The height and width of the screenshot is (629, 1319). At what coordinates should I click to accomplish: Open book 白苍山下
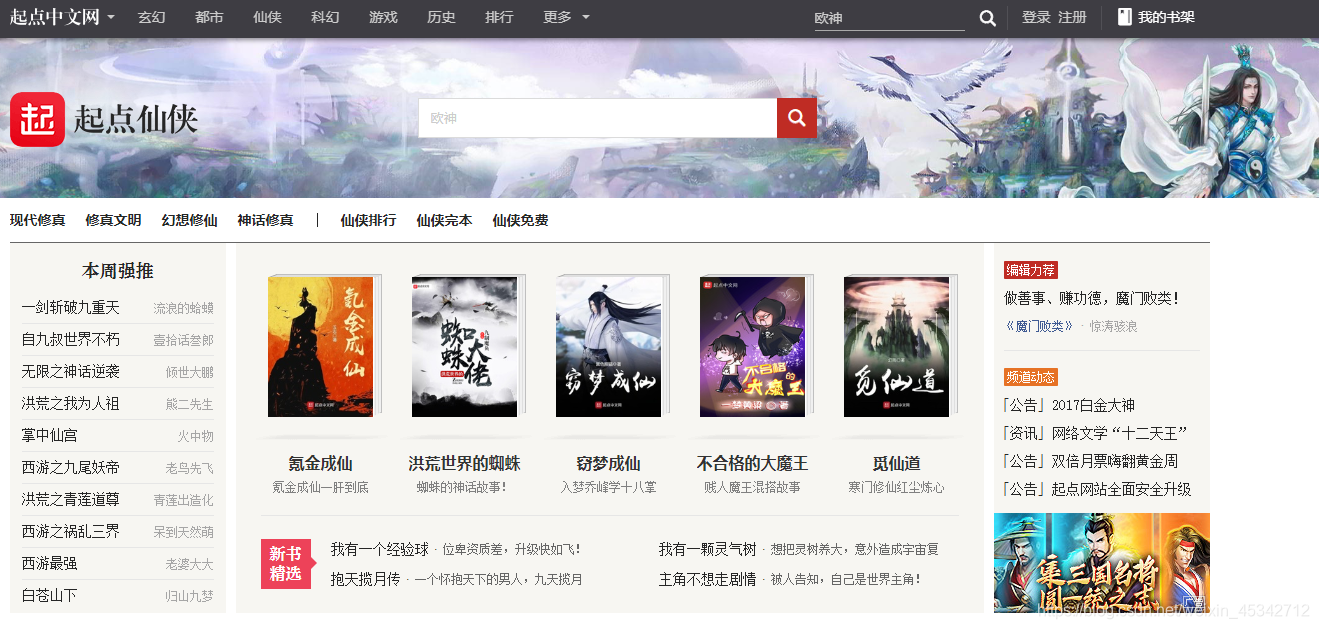(50, 595)
